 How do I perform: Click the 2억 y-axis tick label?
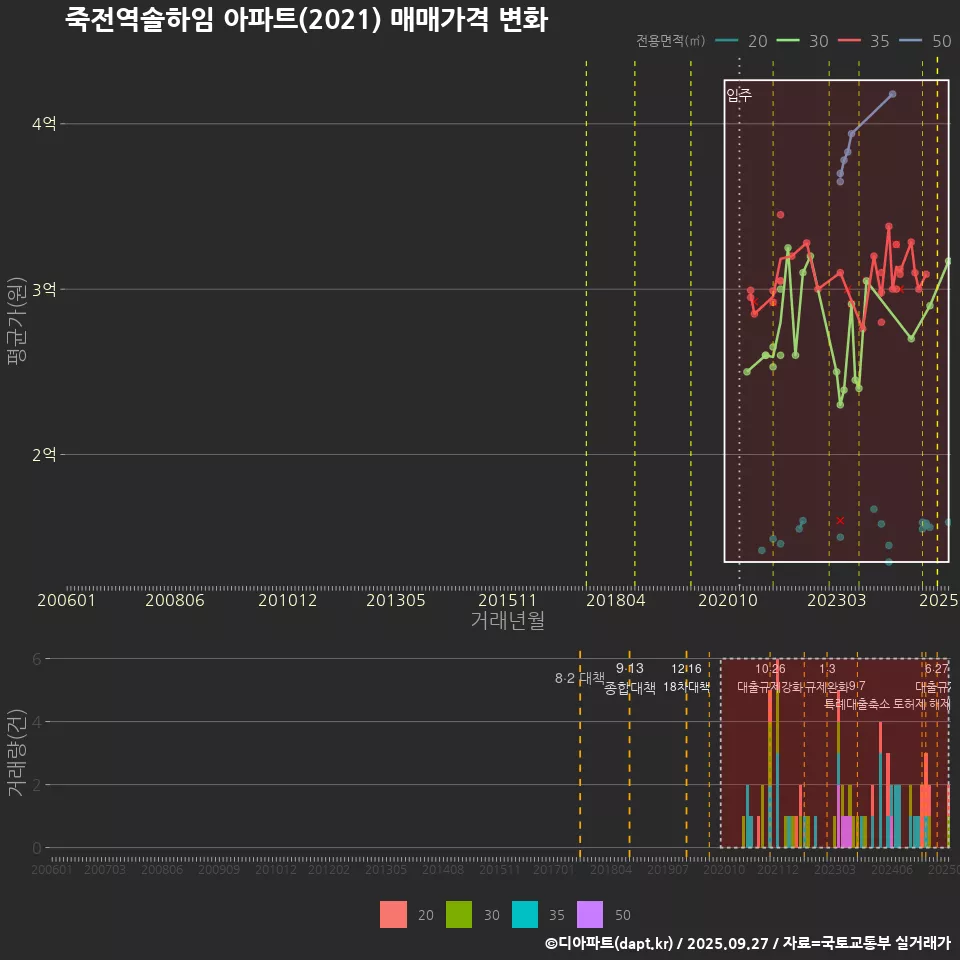43,454
